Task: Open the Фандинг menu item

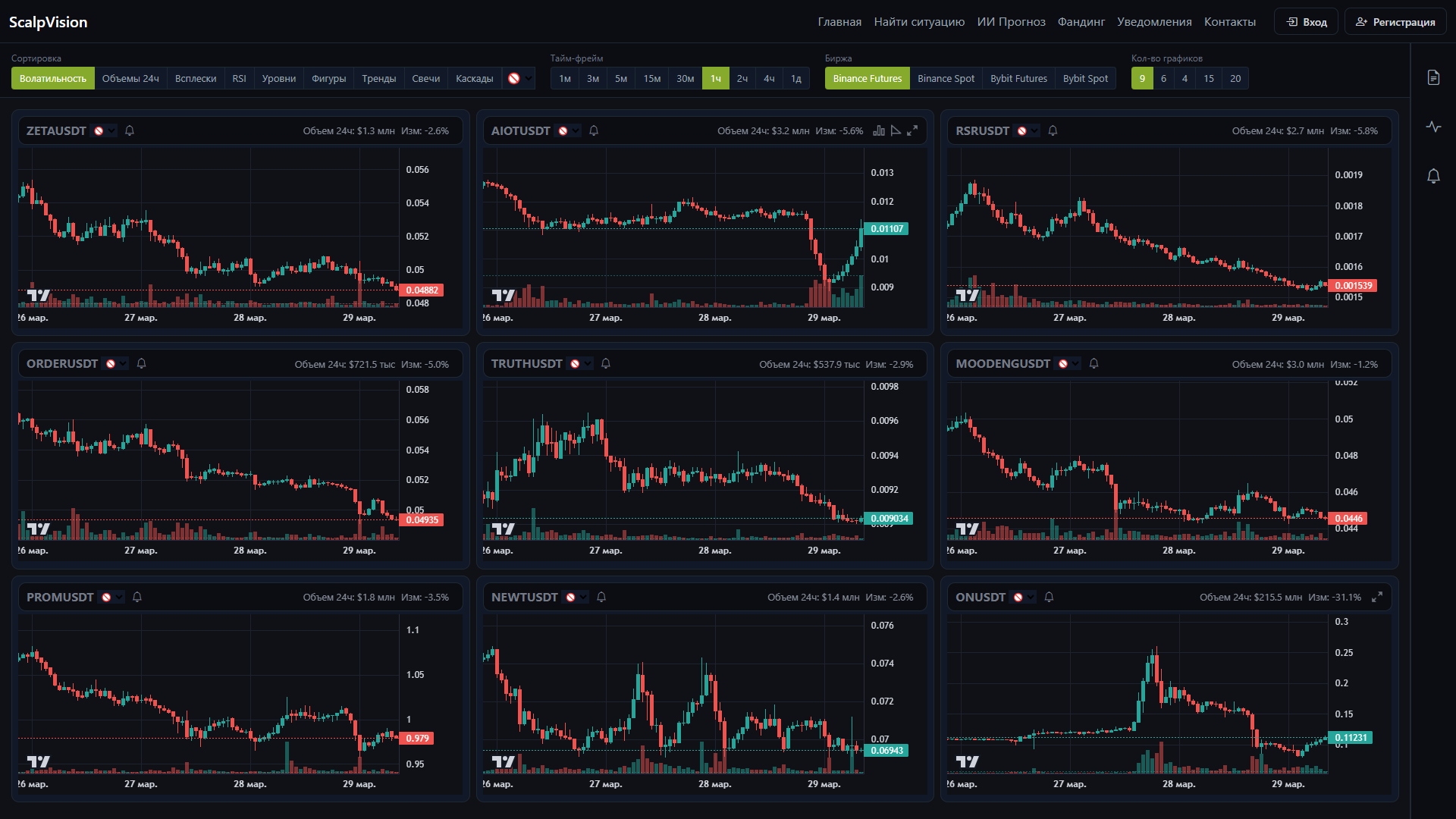Action: (1081, 22)
